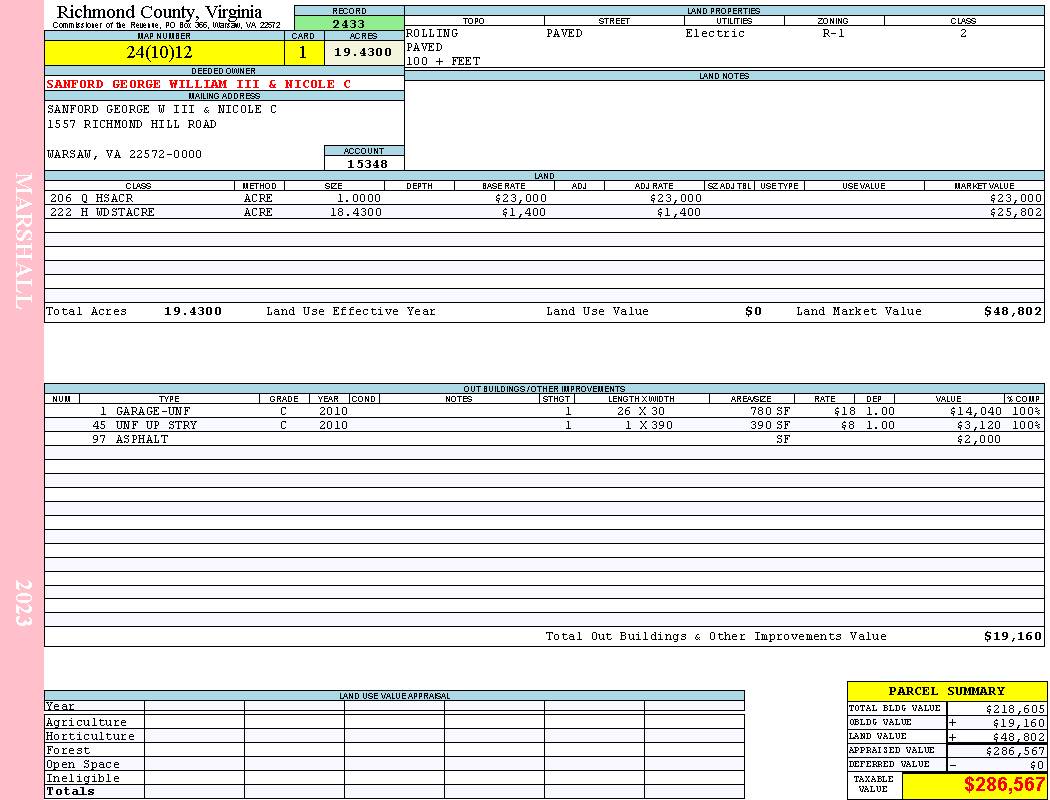
Task: Select the Ineligible row label
Action: [x=82, y=779]
